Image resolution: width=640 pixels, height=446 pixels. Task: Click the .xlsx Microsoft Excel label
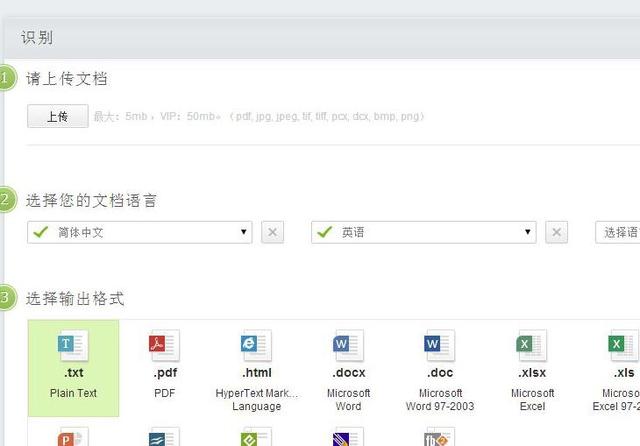pos(532,399)
